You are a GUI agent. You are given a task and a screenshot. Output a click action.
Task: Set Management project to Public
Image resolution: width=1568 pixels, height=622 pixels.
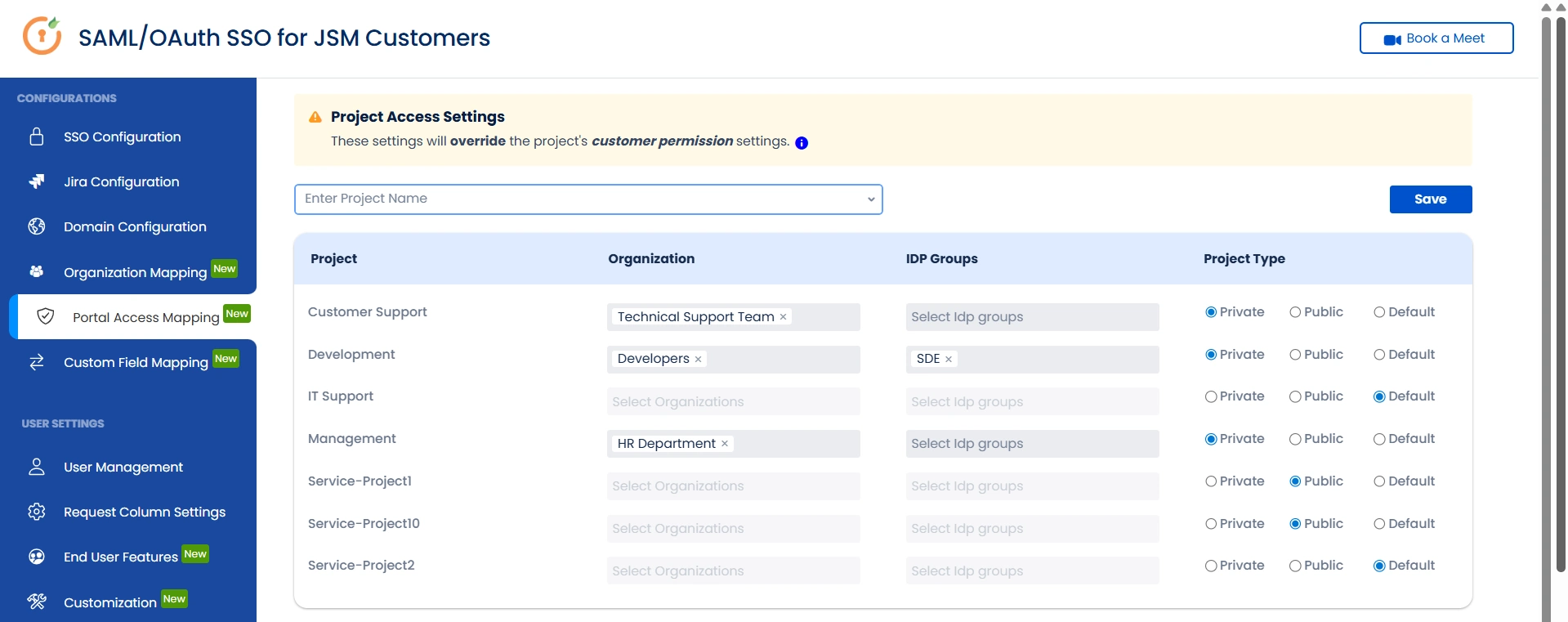click(x=1295, y=439)
